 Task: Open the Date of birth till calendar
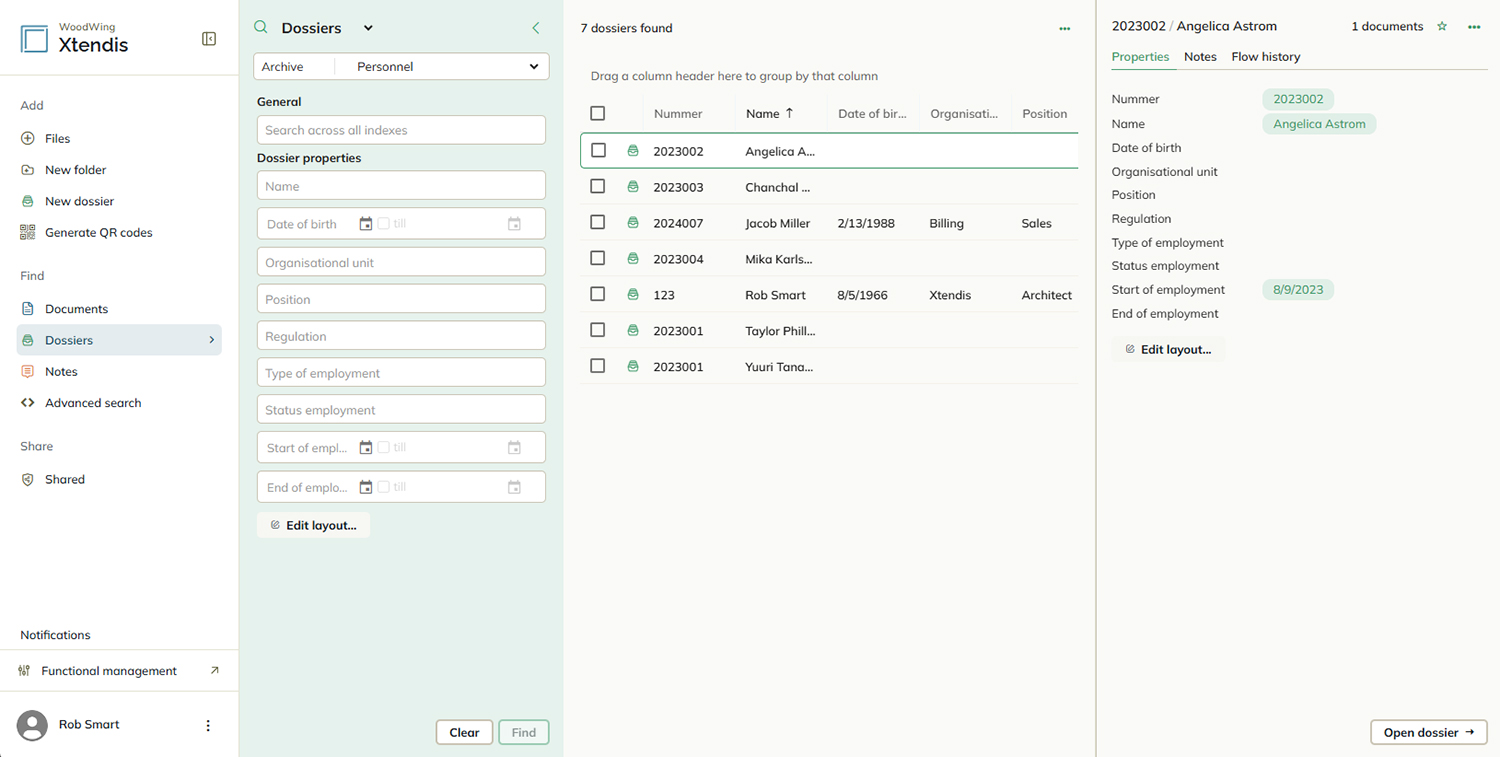point(514,224)
